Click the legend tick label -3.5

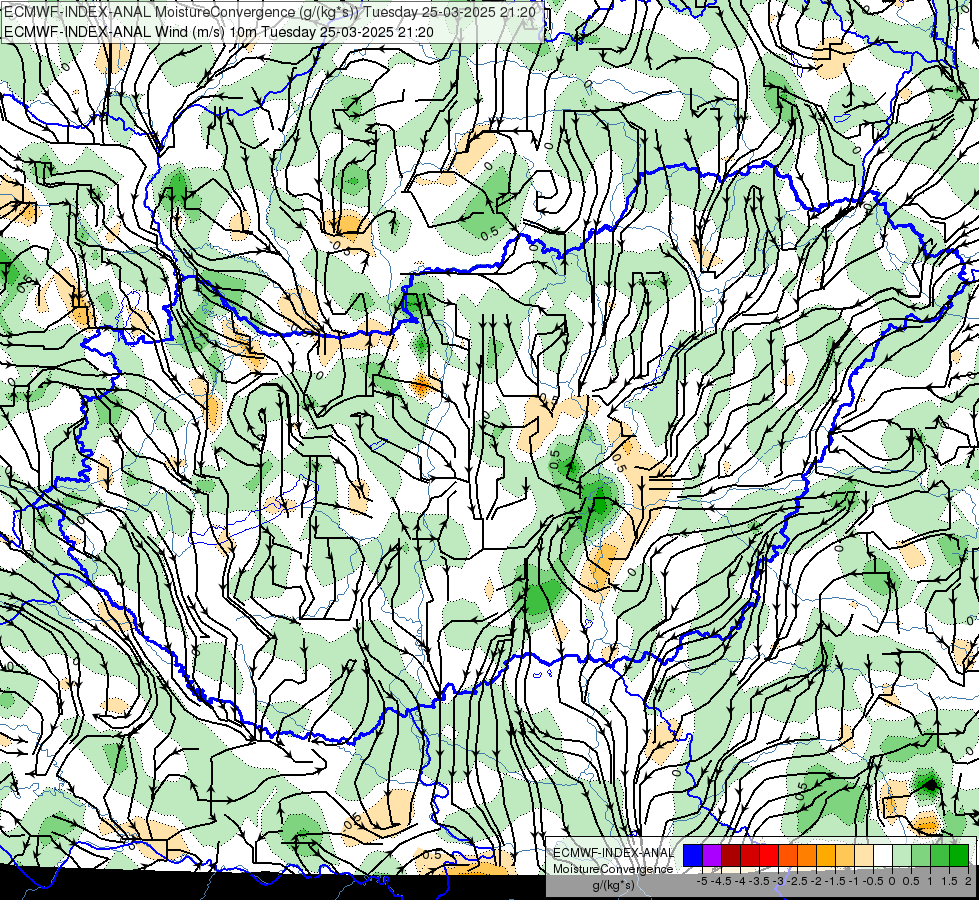(x=759, y=881)
